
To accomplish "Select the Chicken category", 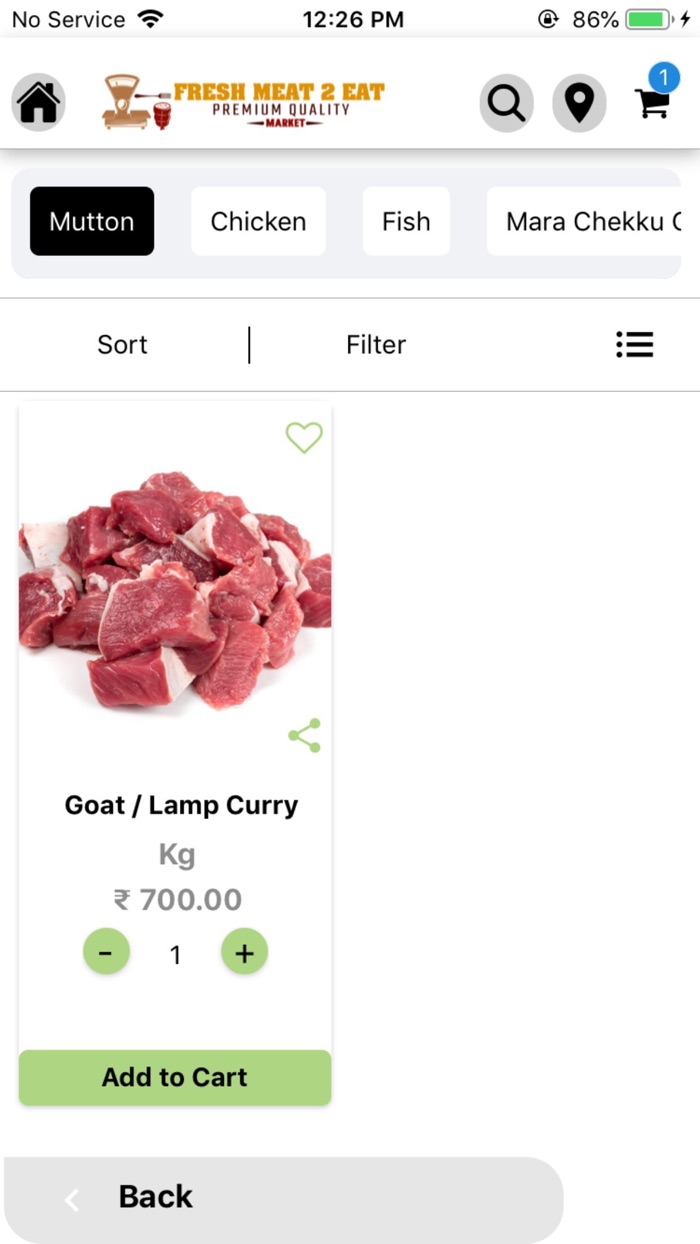I will tap(258, 221).
